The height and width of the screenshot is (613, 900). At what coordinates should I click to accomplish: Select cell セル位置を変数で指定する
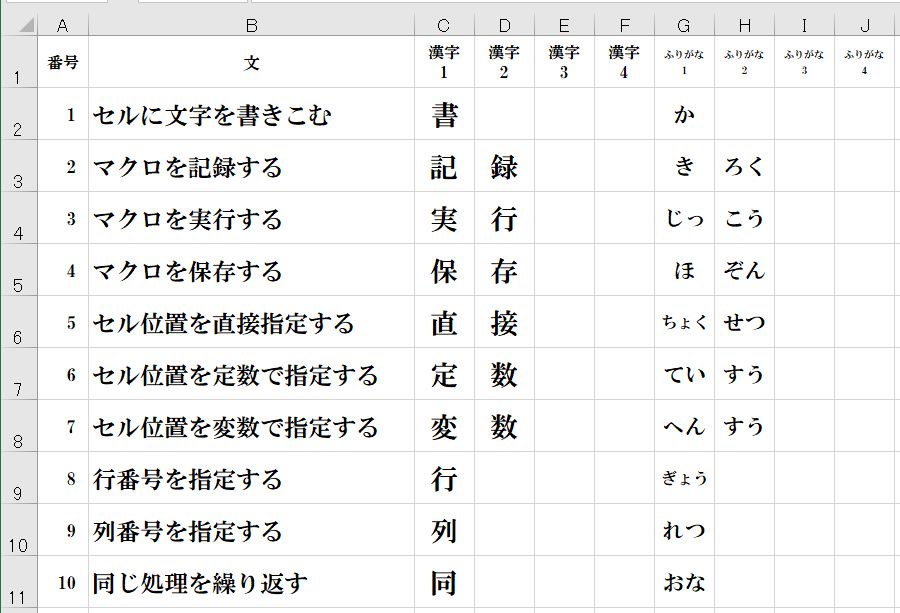(251, 426)
